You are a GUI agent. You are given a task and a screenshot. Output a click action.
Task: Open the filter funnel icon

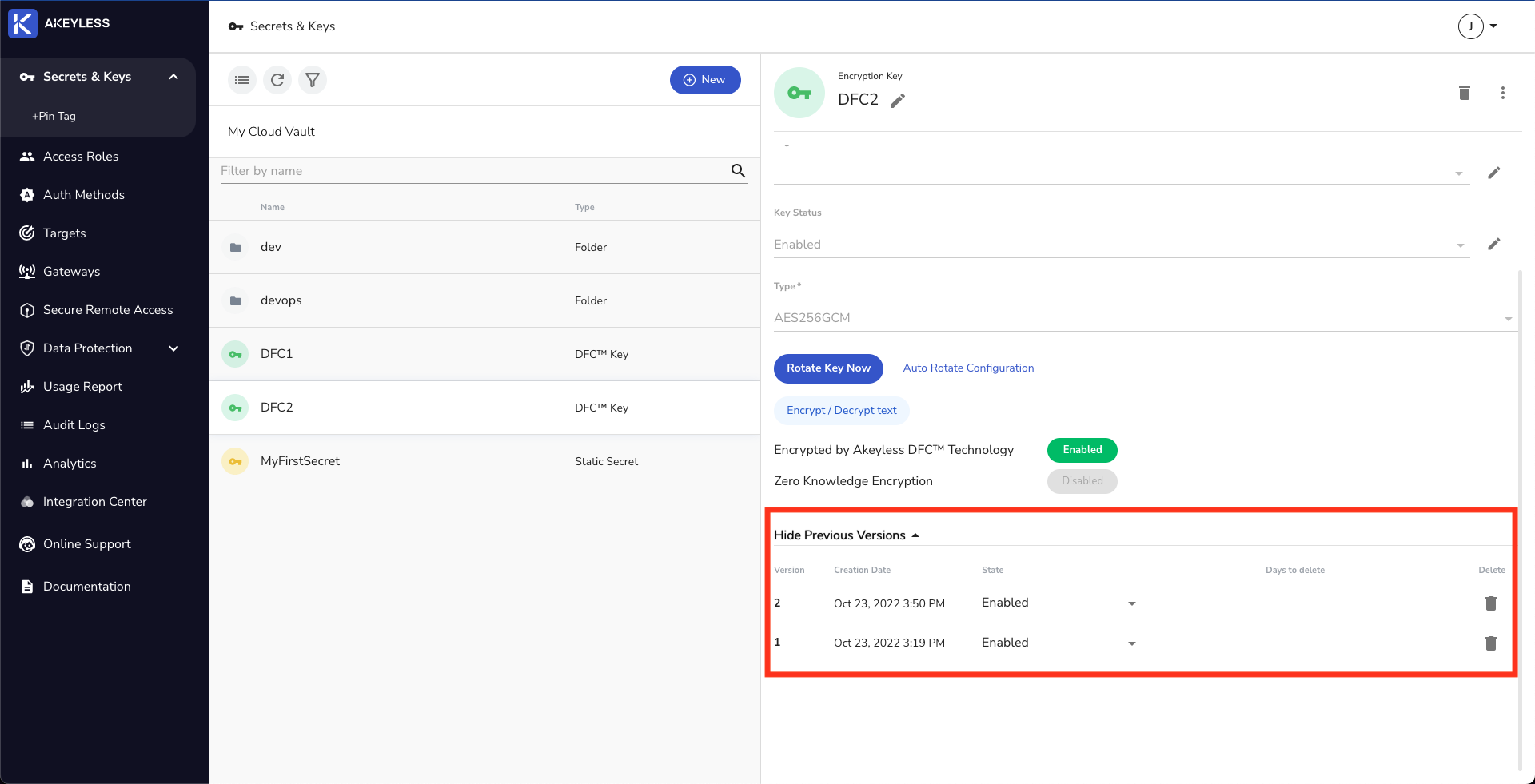313,80
